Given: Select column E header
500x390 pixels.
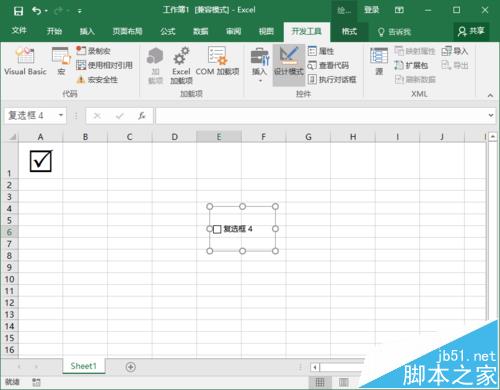Looking at the screenshot, I should click(x=219, y=137).
